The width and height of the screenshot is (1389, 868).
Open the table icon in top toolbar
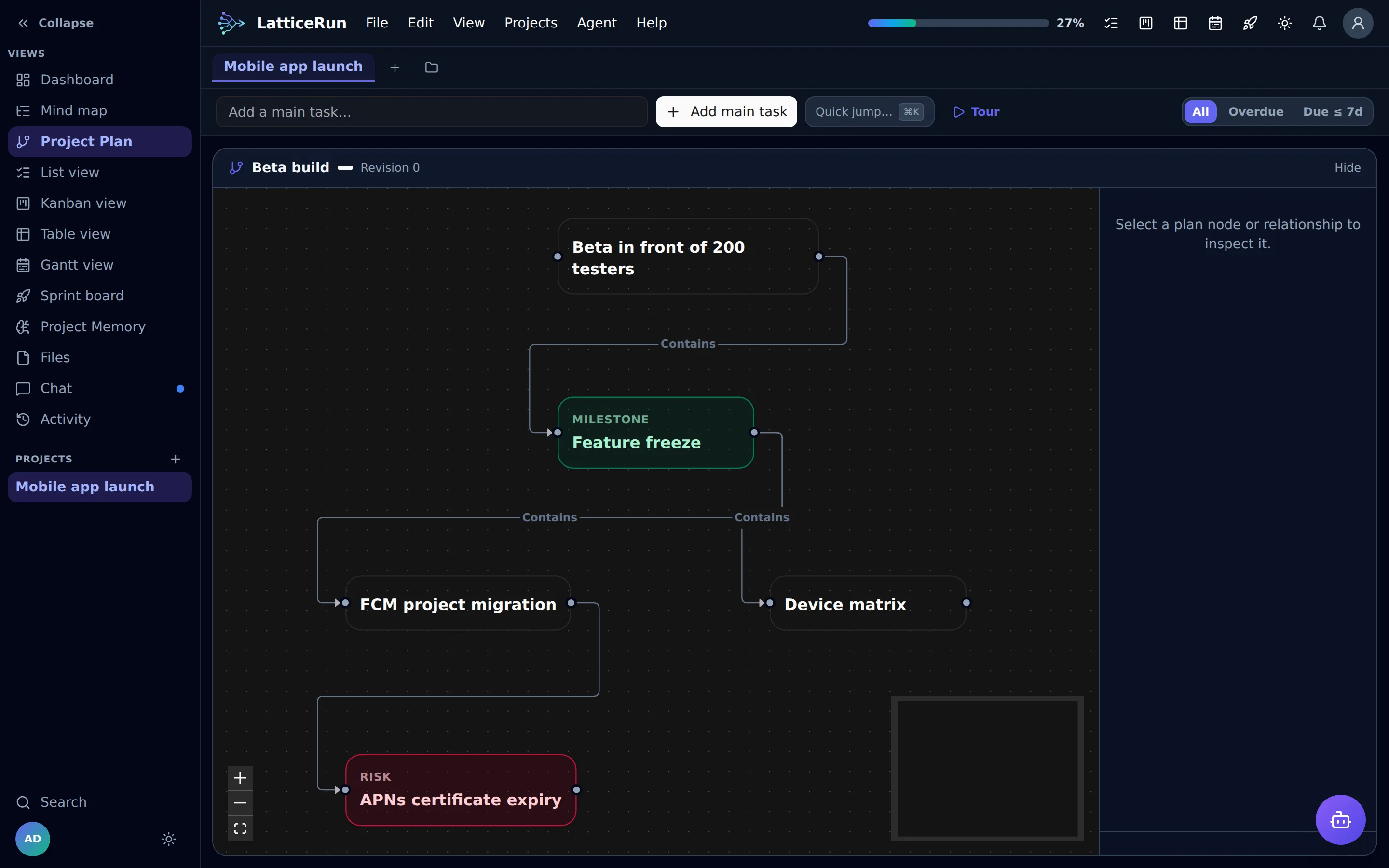(x=1181, y=23)
